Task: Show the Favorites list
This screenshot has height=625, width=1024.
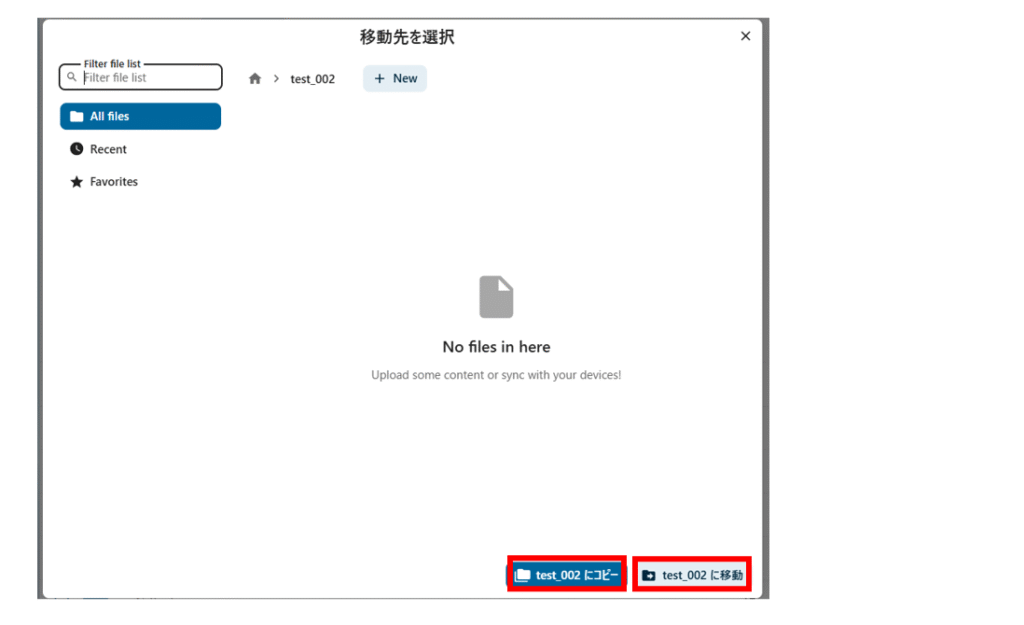Action: 114,182
